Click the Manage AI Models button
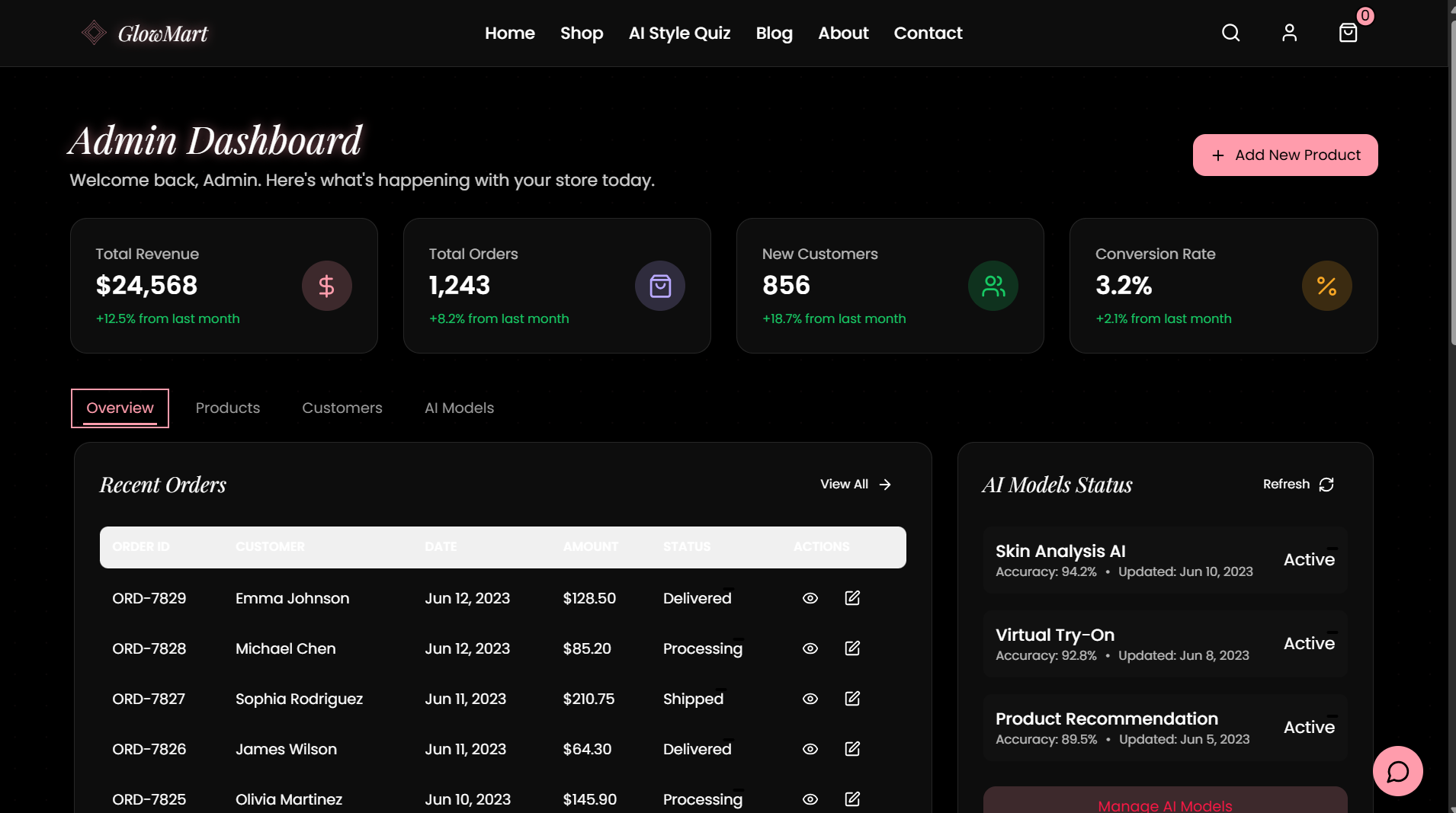 click(1165, 800)
